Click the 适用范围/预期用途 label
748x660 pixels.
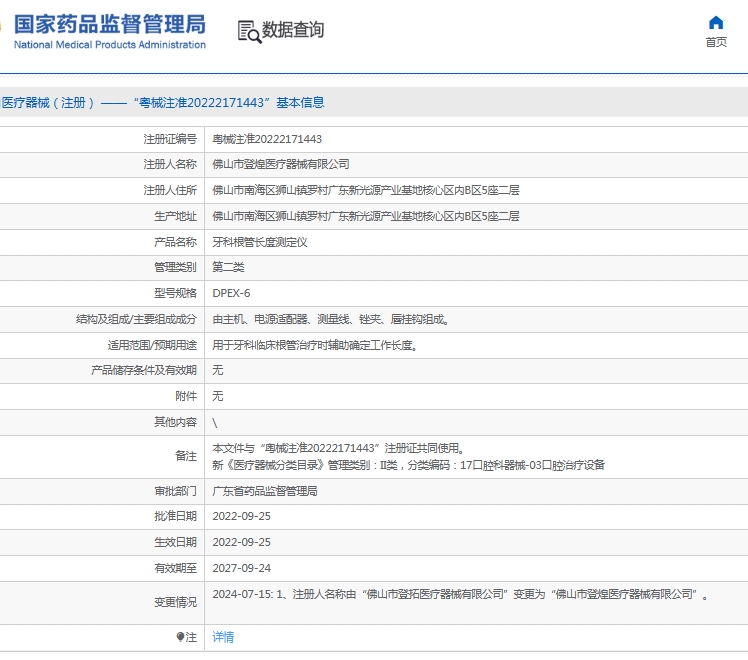152,345
